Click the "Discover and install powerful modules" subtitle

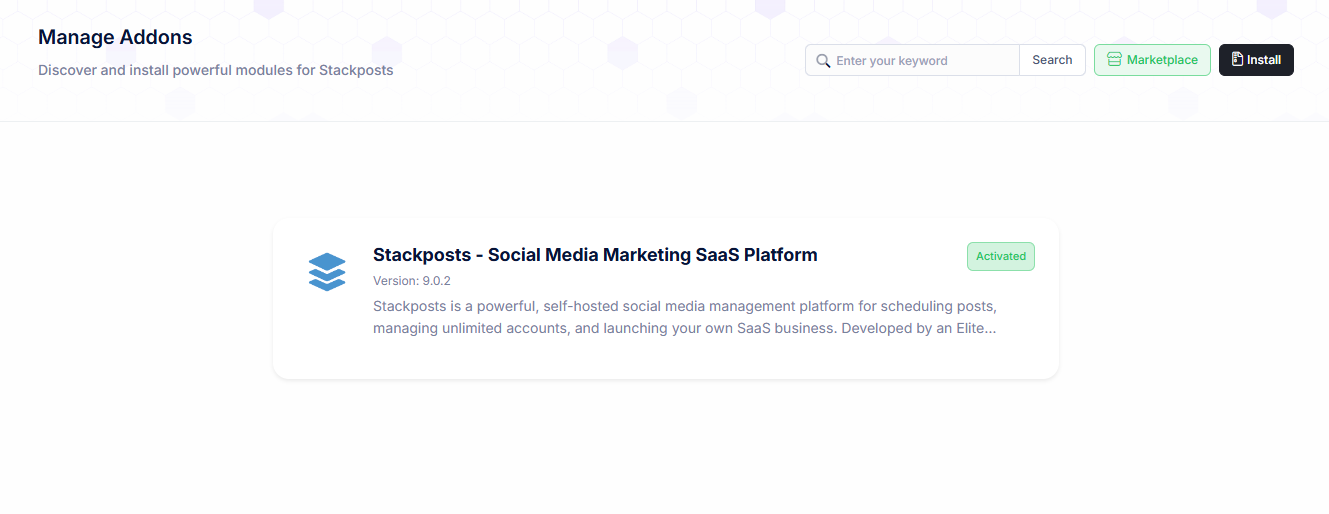215,71
